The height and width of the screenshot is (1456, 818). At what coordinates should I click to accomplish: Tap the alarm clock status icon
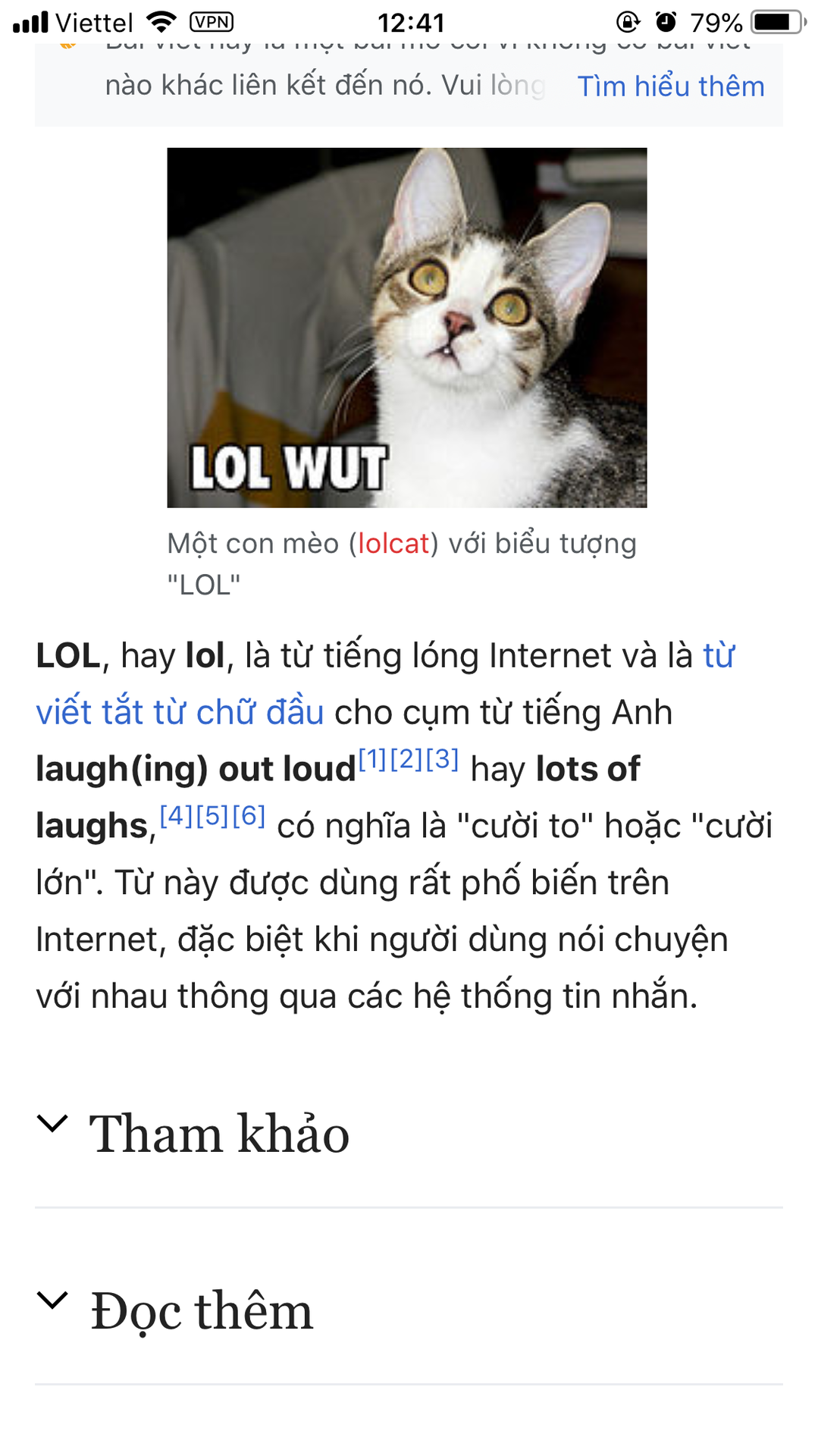tap(666, 22)
